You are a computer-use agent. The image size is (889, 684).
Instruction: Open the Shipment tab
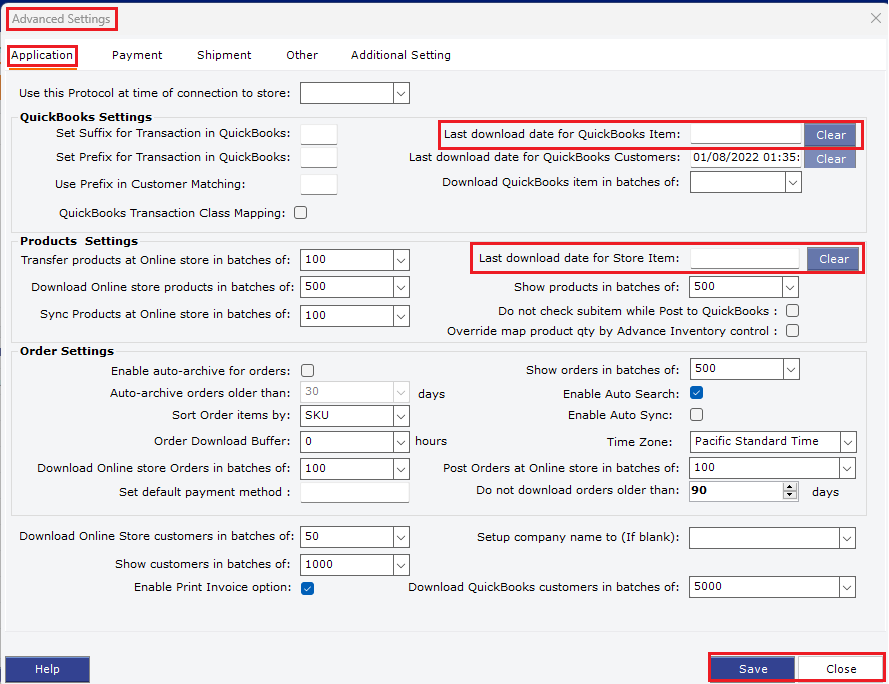tap(224, 55)
